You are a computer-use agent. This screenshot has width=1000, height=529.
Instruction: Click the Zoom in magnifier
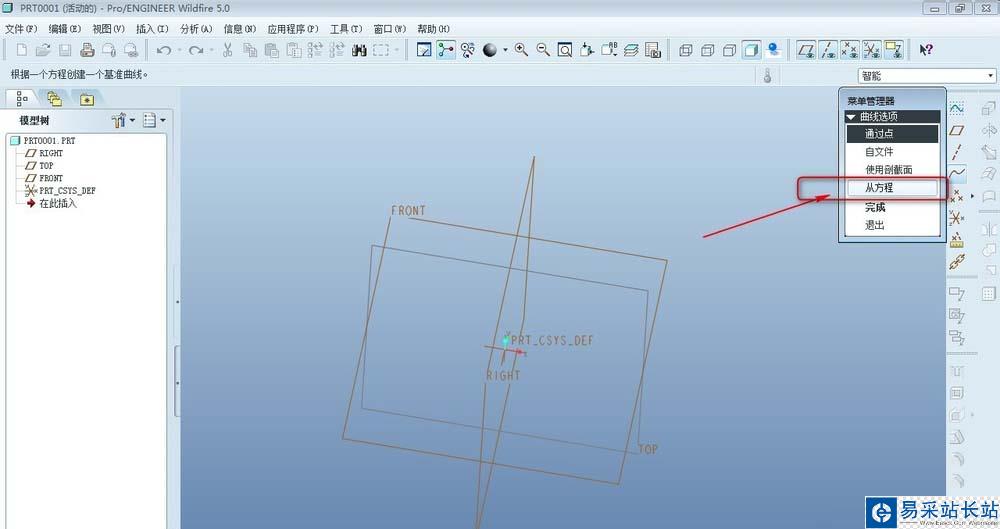click(521, 50)
